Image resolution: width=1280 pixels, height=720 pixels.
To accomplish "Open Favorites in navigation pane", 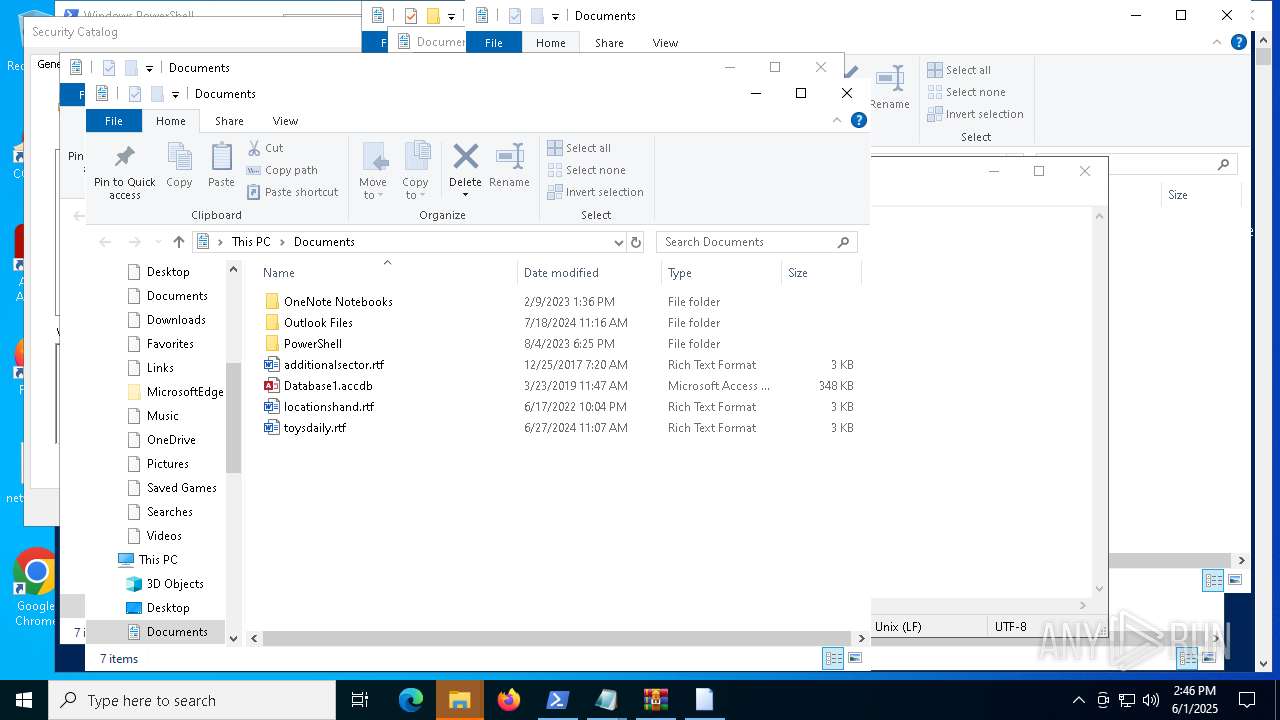I will click(x=170, y=344).
